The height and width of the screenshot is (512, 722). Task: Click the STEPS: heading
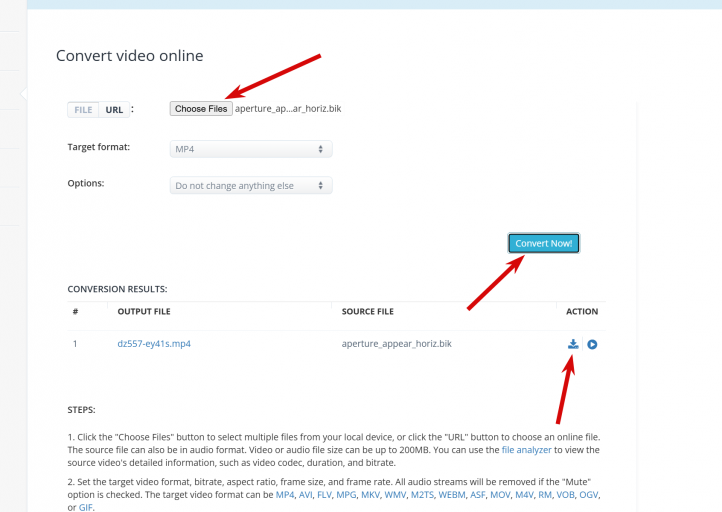click(x=82, y=410)
